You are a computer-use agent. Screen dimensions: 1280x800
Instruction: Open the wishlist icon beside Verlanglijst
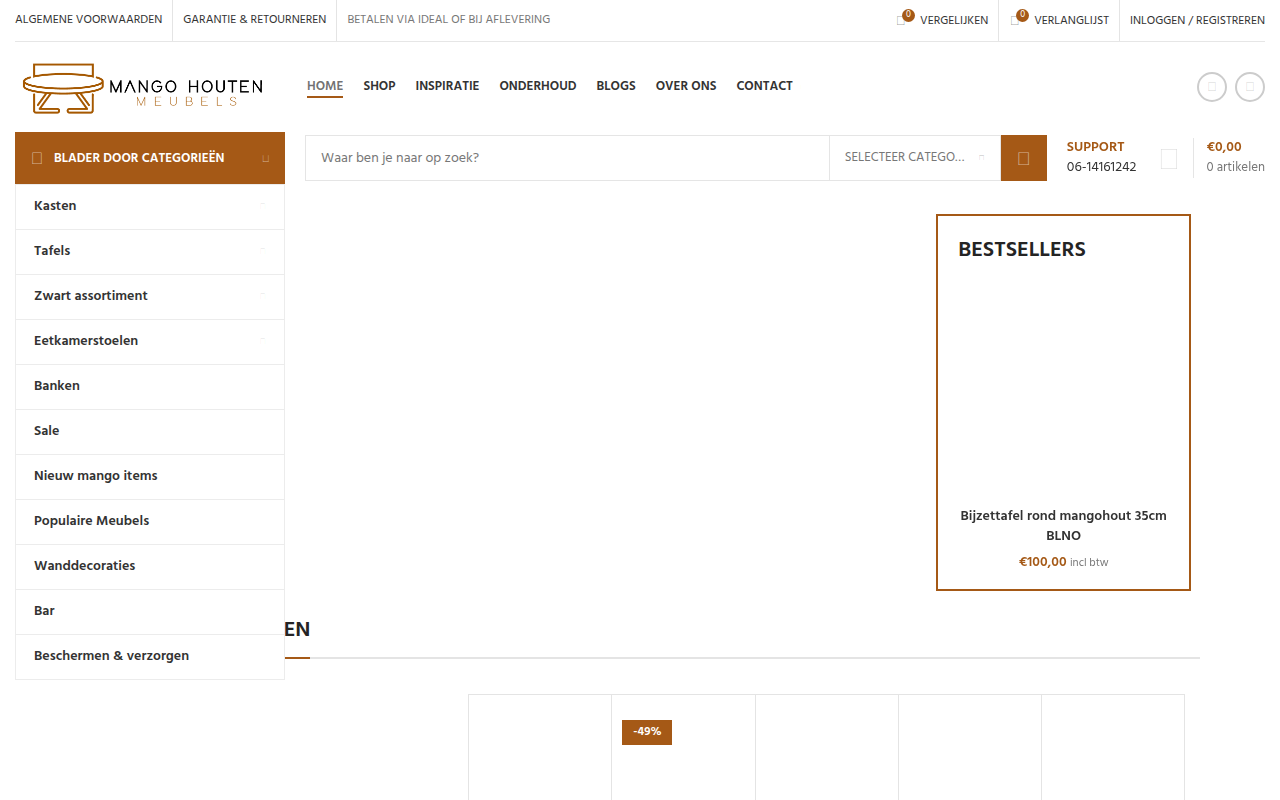pos(1016,19)
